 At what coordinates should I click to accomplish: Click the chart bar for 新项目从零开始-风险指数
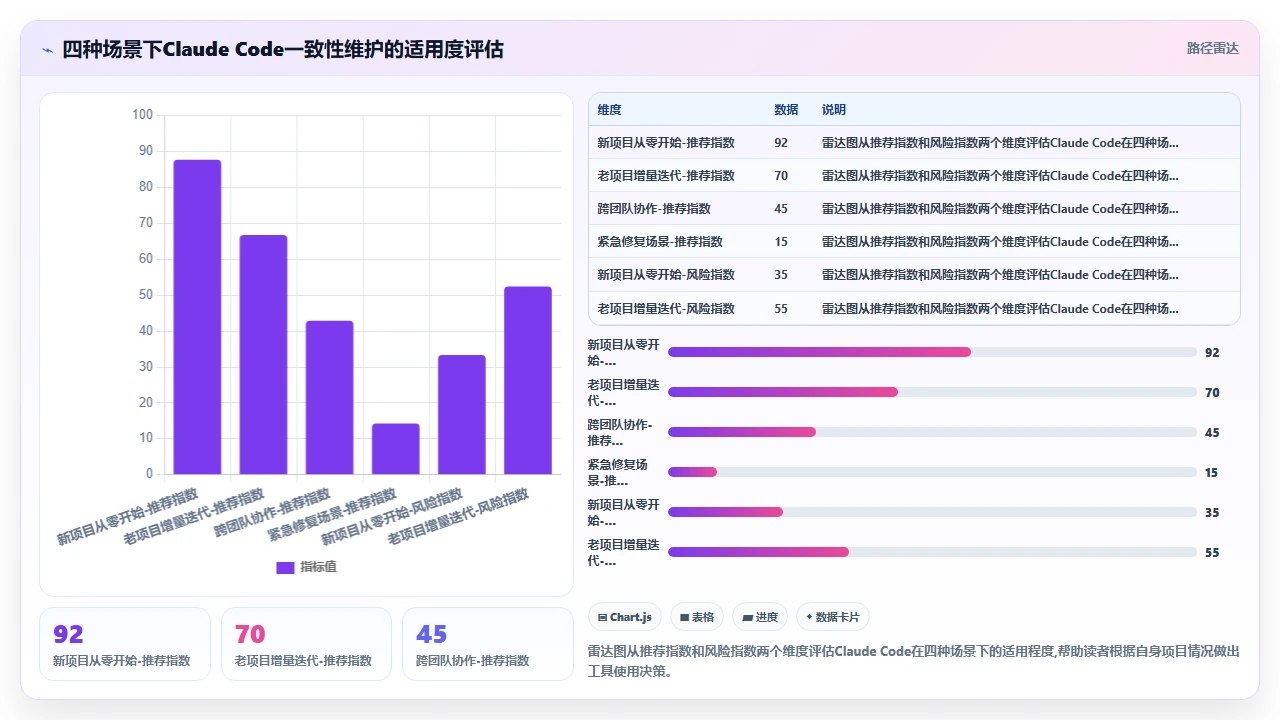click(x=461, y=415)
